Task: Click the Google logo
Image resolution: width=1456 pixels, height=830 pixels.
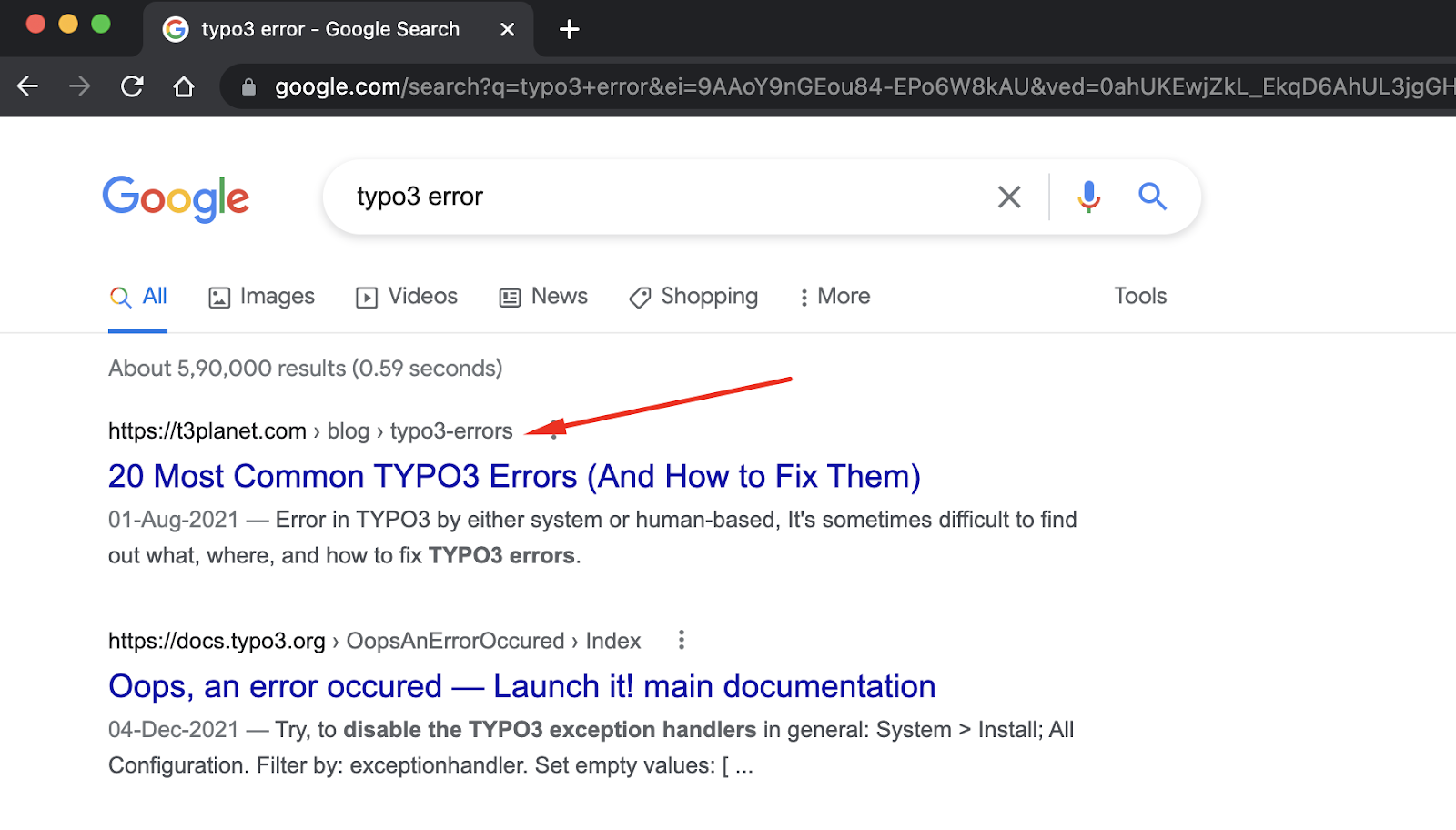Action: (x=176, y=198)
